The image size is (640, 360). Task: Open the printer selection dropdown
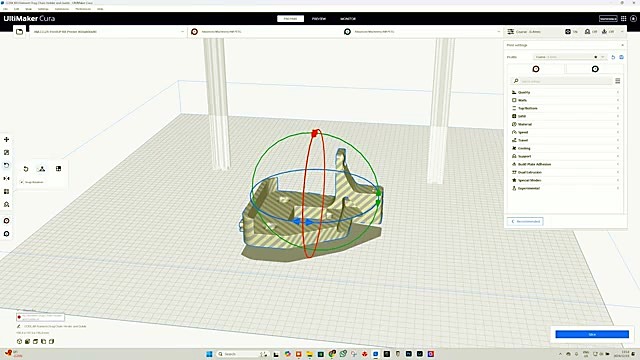108,31
